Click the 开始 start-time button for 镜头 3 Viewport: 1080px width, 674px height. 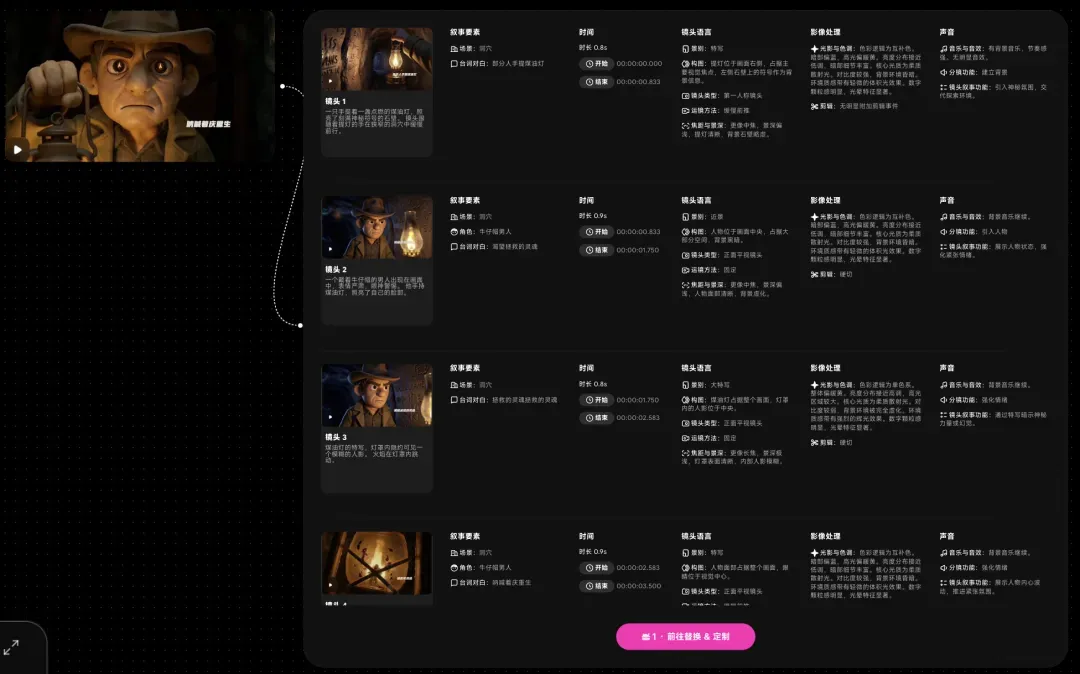coord(596,400)
